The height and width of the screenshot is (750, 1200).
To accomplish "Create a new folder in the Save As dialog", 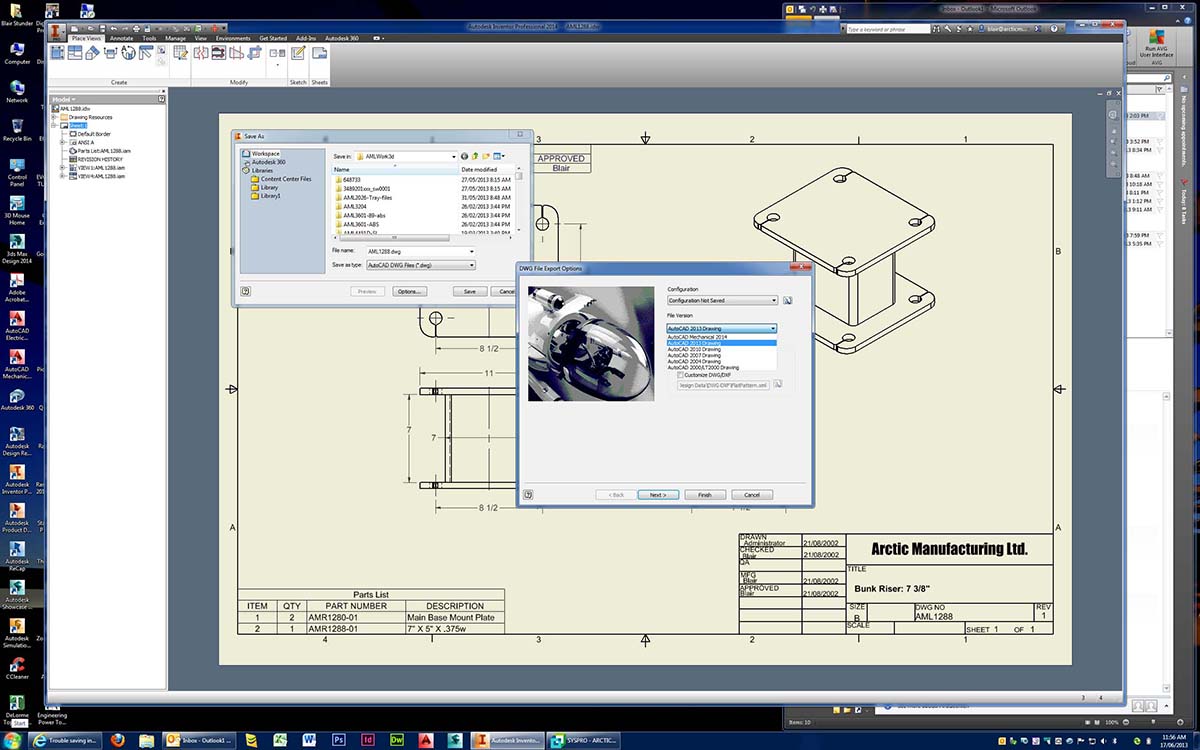I will pyautogui.click(x=486, y=156).
